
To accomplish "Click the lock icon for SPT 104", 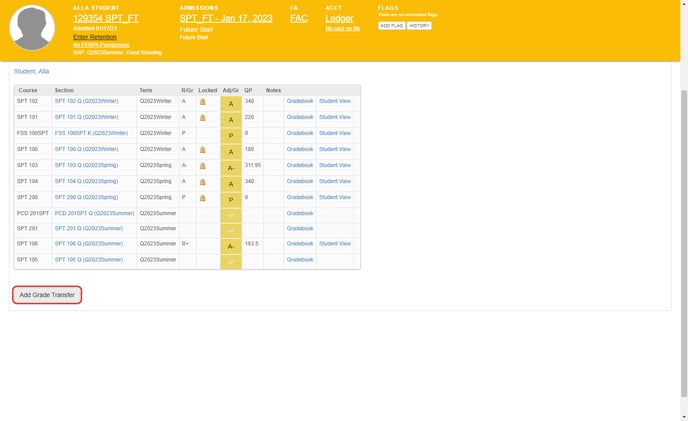I will point(203,182).
